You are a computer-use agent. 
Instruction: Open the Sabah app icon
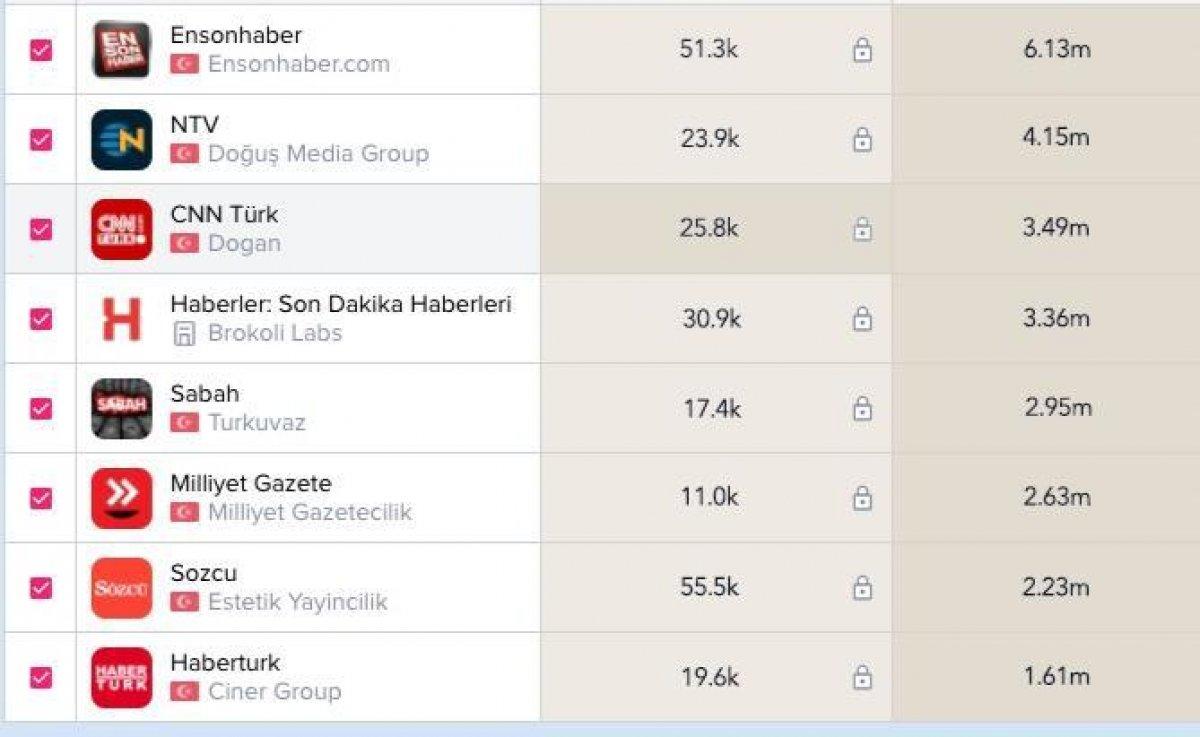pyautogui.click(x=121, y=408)
